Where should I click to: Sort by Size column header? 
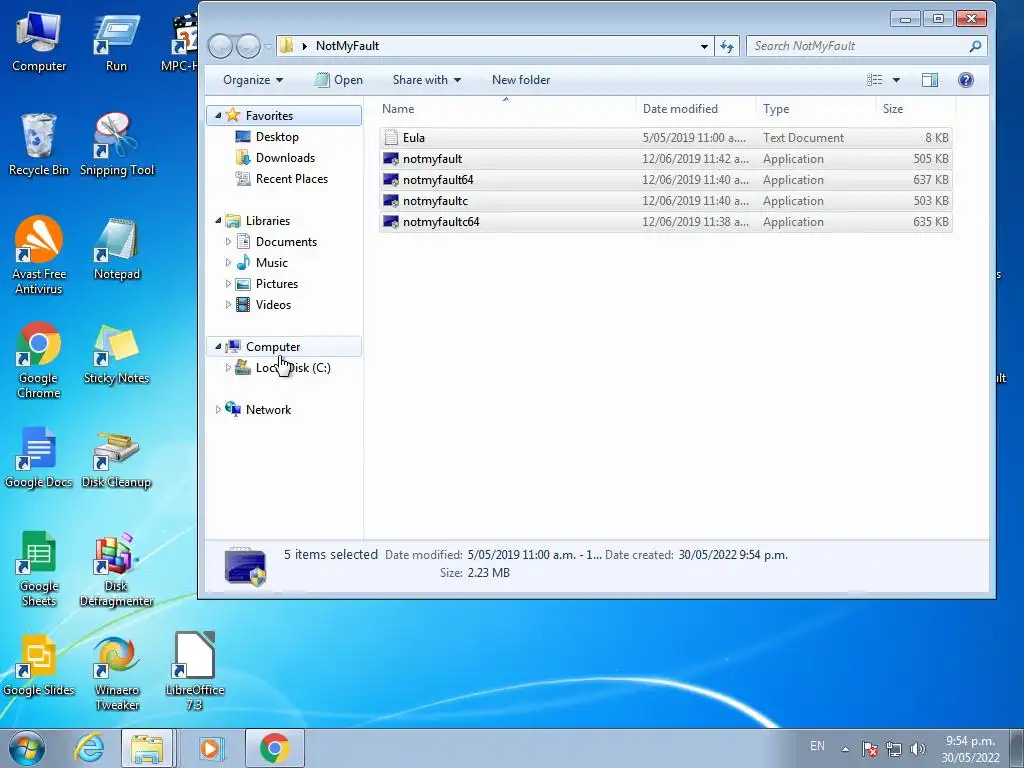tap(916, 109)
